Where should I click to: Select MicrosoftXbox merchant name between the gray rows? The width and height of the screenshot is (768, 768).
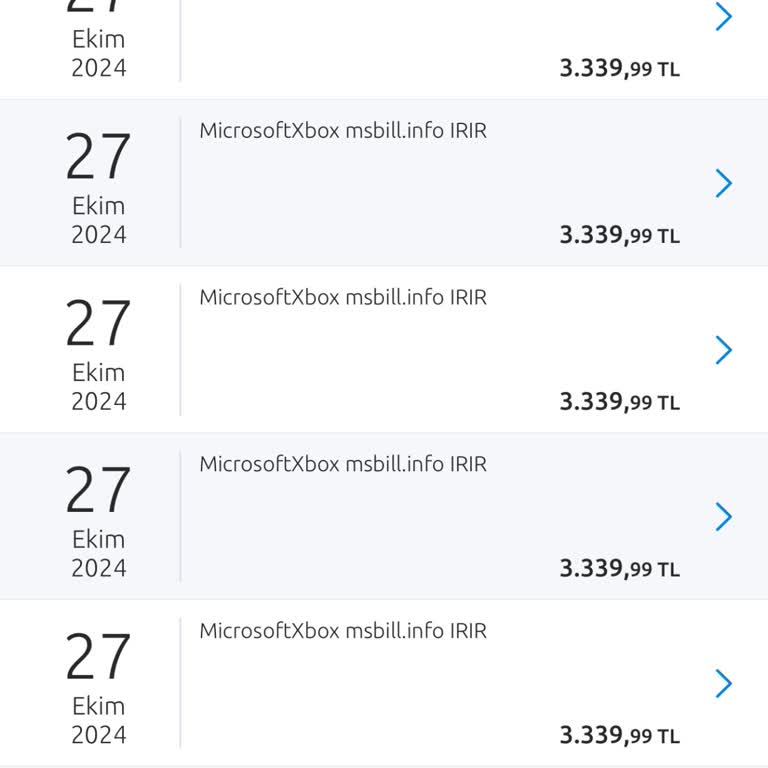343,297
